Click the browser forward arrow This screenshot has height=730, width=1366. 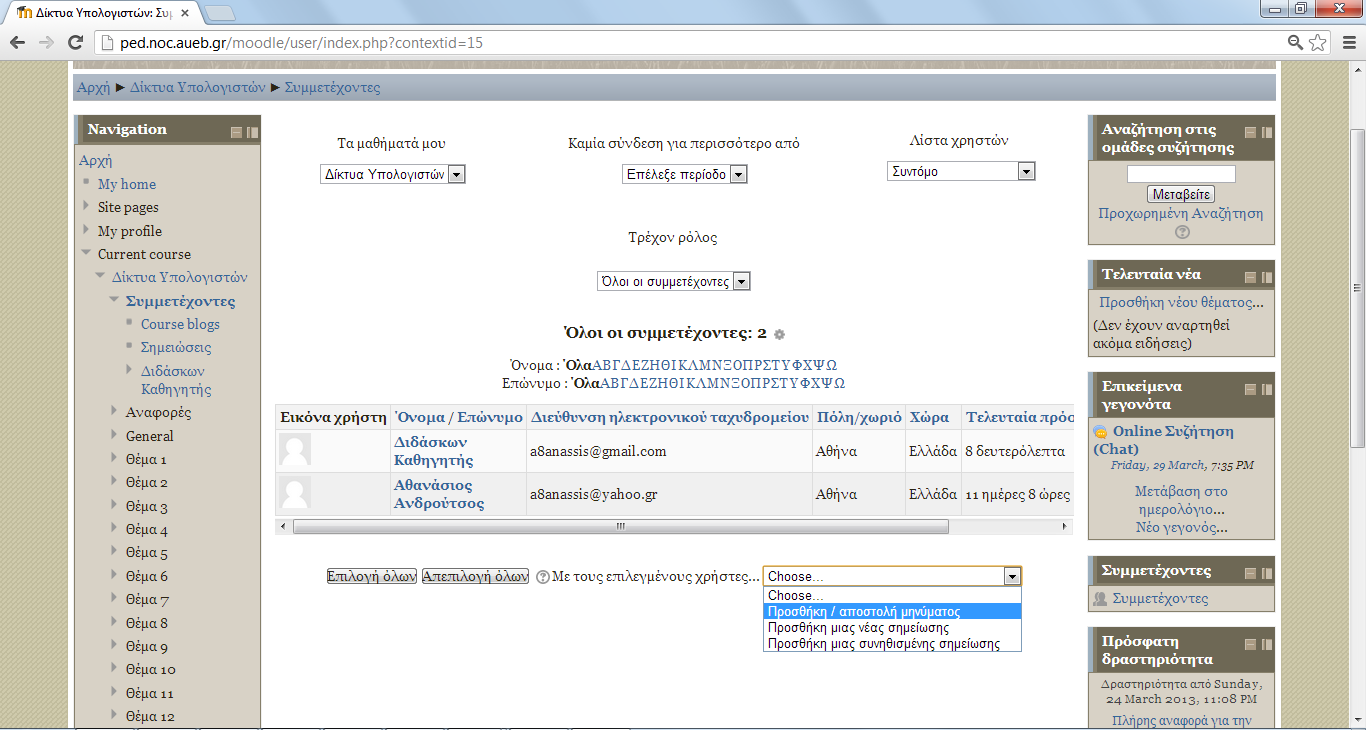point(46,43)
